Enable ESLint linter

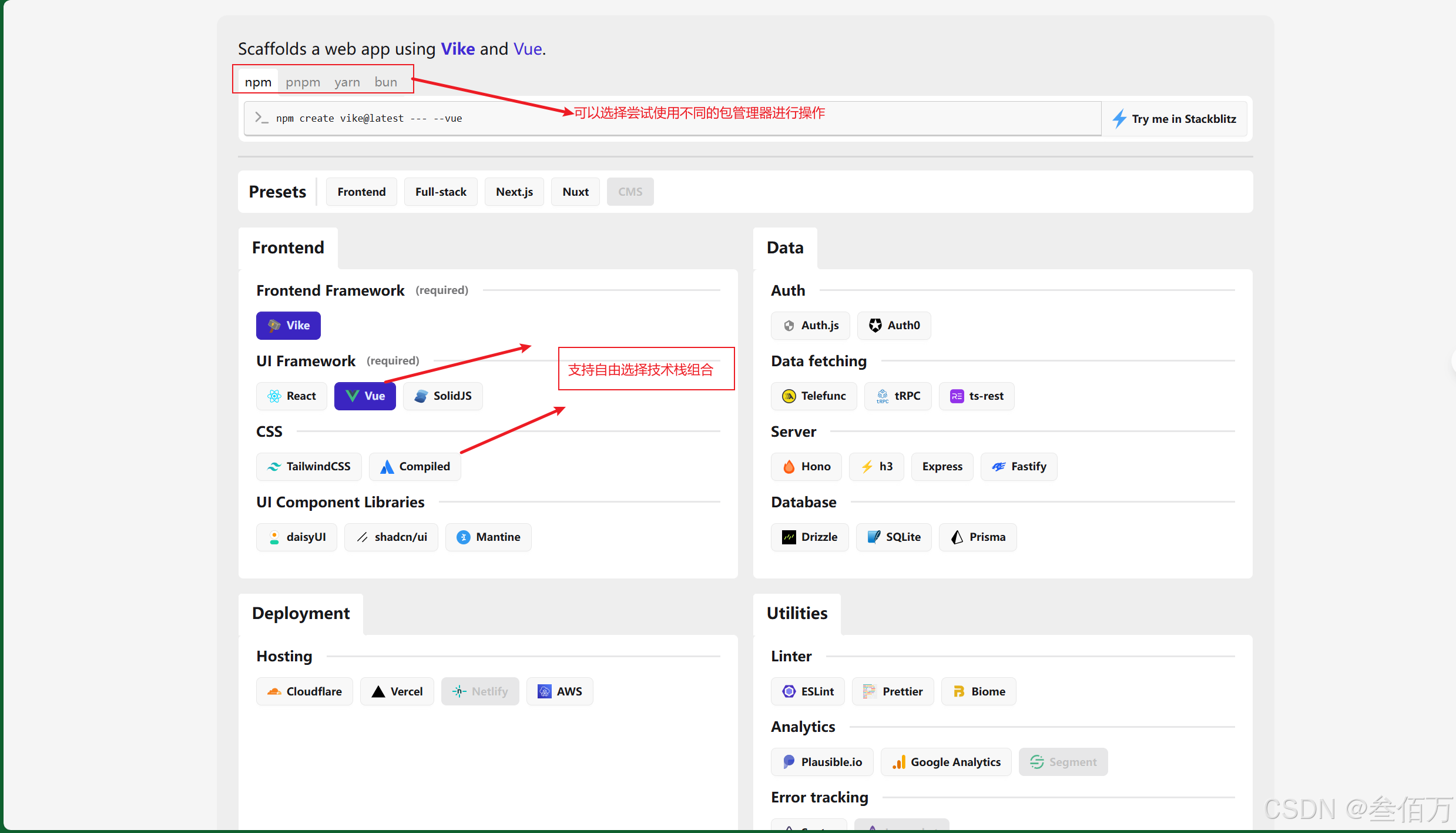[807, 691]
